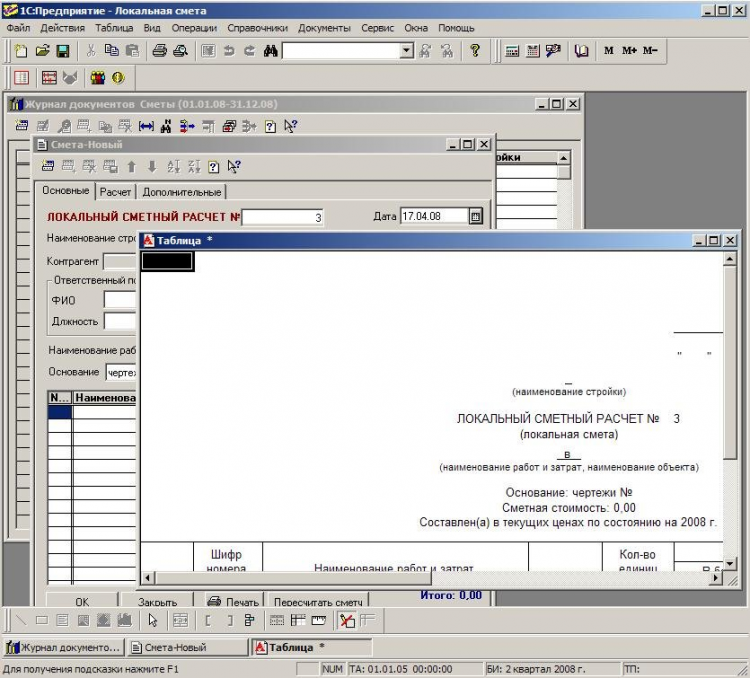
Task: Click the Paste clipboard icon
Action: click(x=132, y=51)
